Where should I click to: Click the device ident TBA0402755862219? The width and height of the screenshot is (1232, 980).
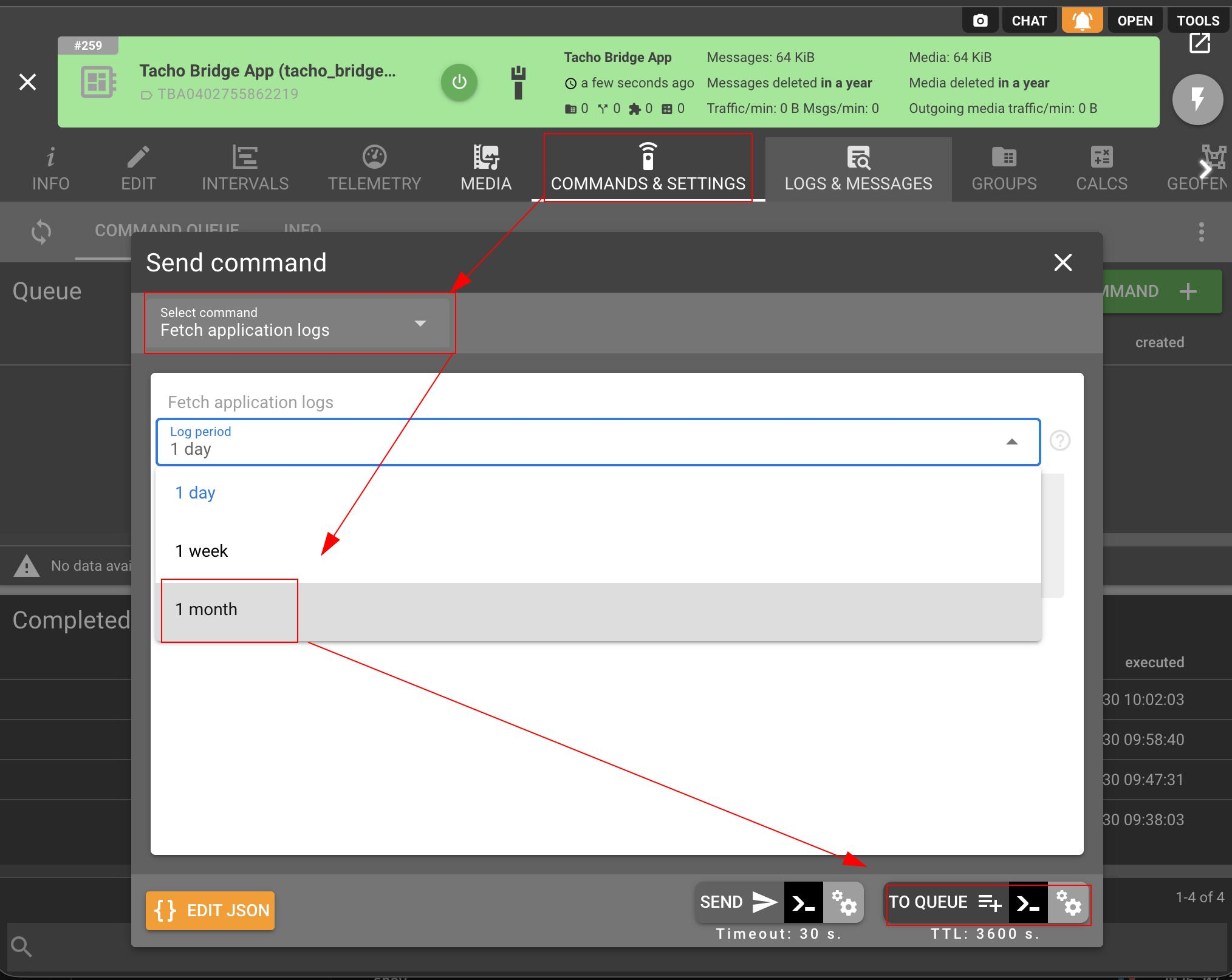[228, 94]
